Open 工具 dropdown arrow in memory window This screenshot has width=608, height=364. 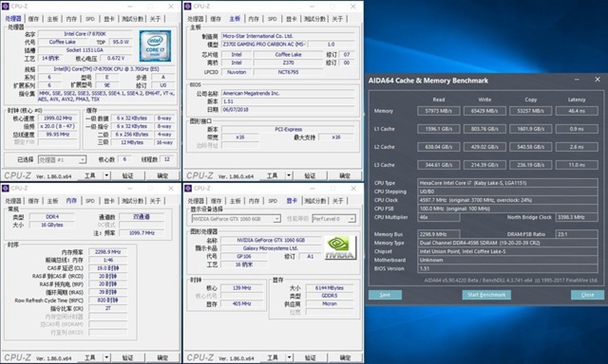pos(107,357)
